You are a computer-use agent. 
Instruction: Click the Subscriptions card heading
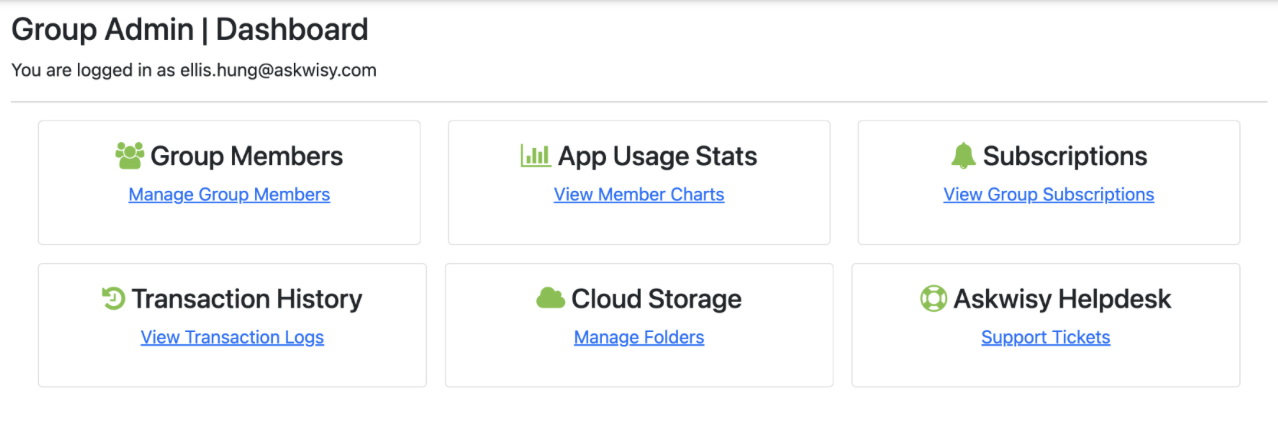[x=1065, y=156]
